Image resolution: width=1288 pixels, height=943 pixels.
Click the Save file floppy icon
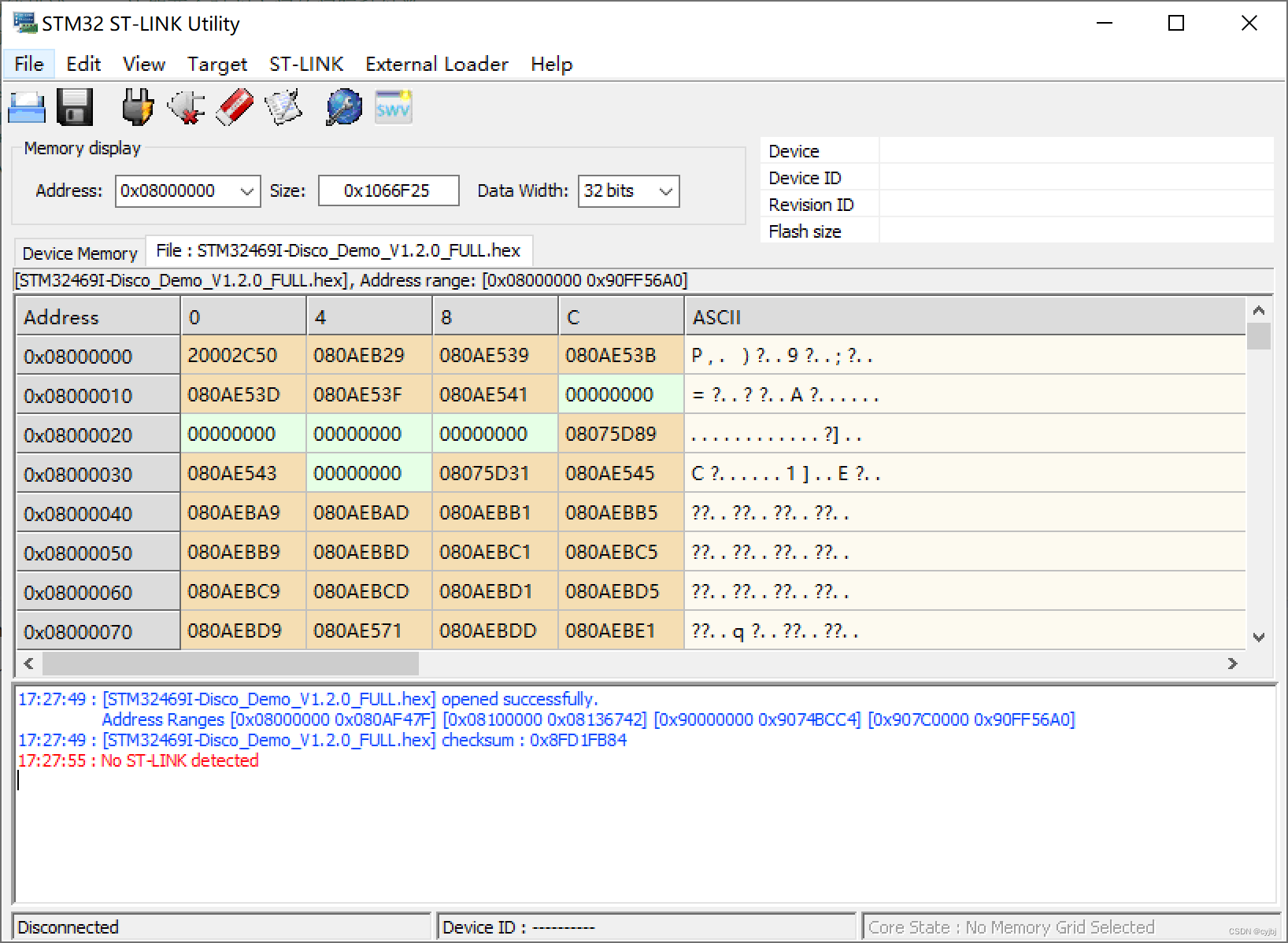coord(75,107)
